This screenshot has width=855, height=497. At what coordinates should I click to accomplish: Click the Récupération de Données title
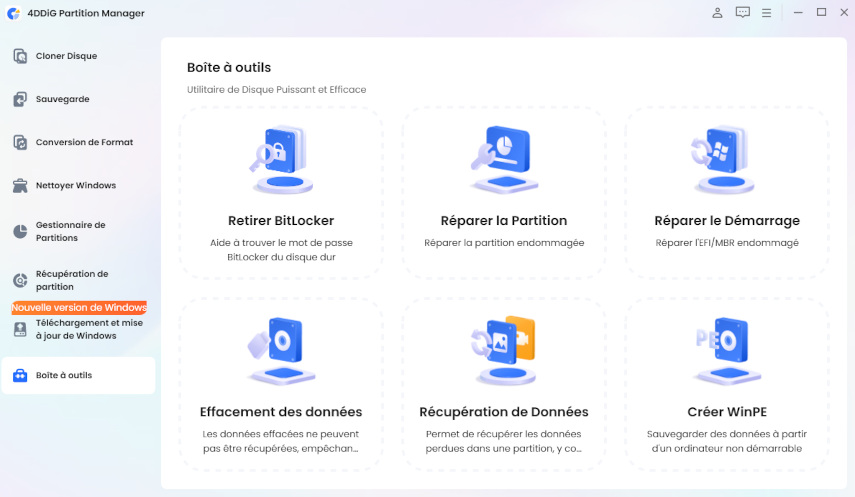(504, 412)
